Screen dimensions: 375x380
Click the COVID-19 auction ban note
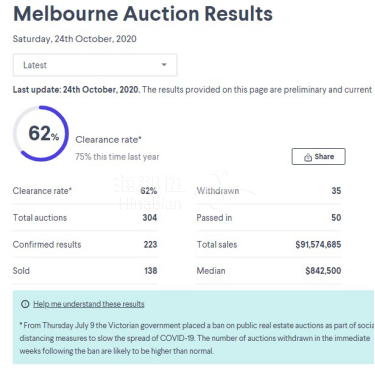click(197, 338)
